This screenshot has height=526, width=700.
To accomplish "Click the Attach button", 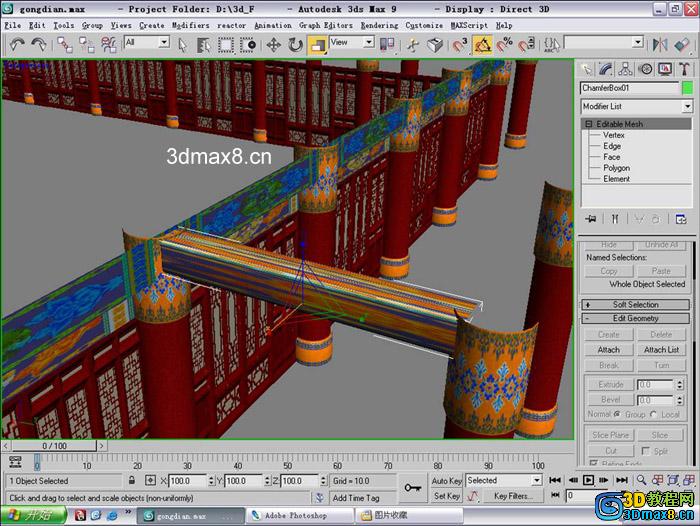I will 608,350.
